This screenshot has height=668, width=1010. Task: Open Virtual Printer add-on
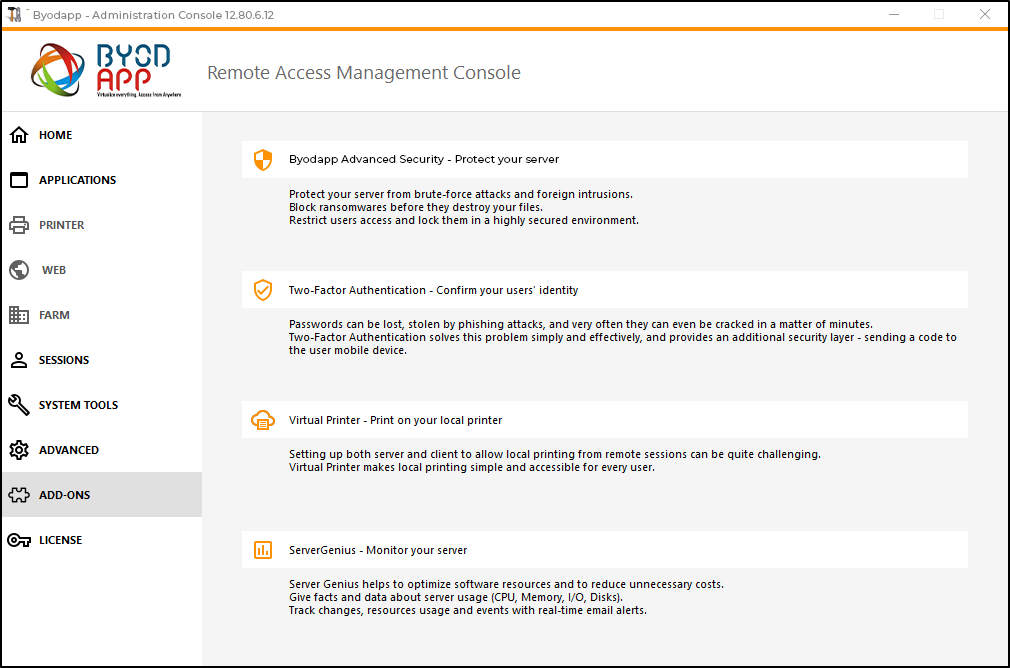[x=605, y=420]
